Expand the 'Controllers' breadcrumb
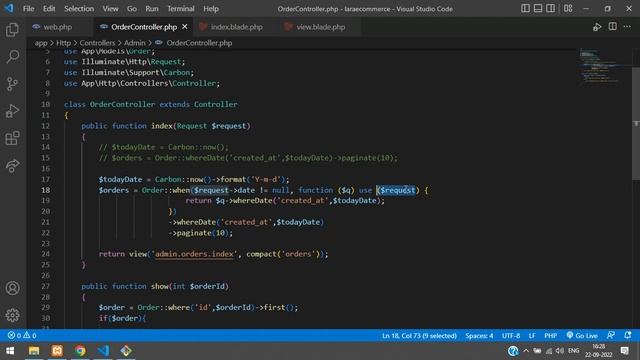Image resolution: width=640 pixels, height=360 pixels. point(97,43)
